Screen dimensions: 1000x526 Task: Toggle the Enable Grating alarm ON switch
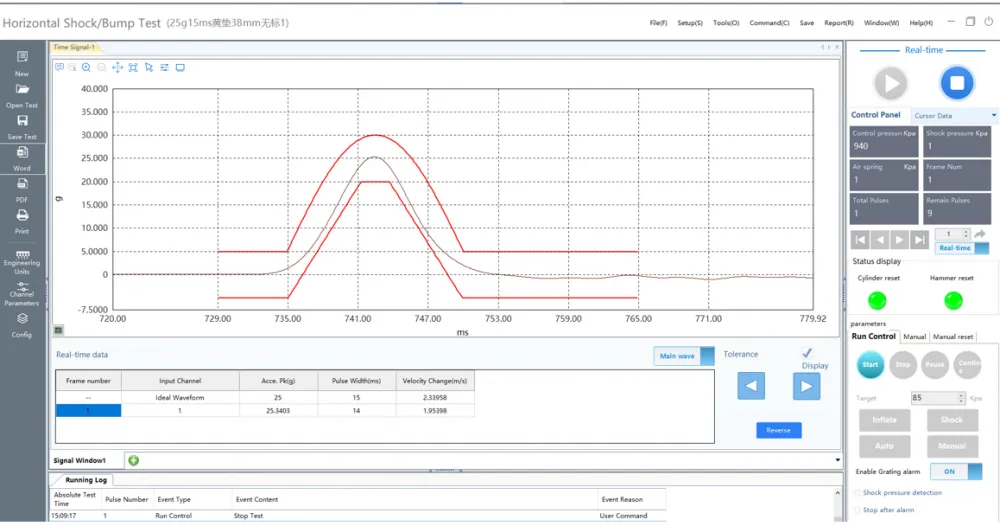[x=955, y=472]
